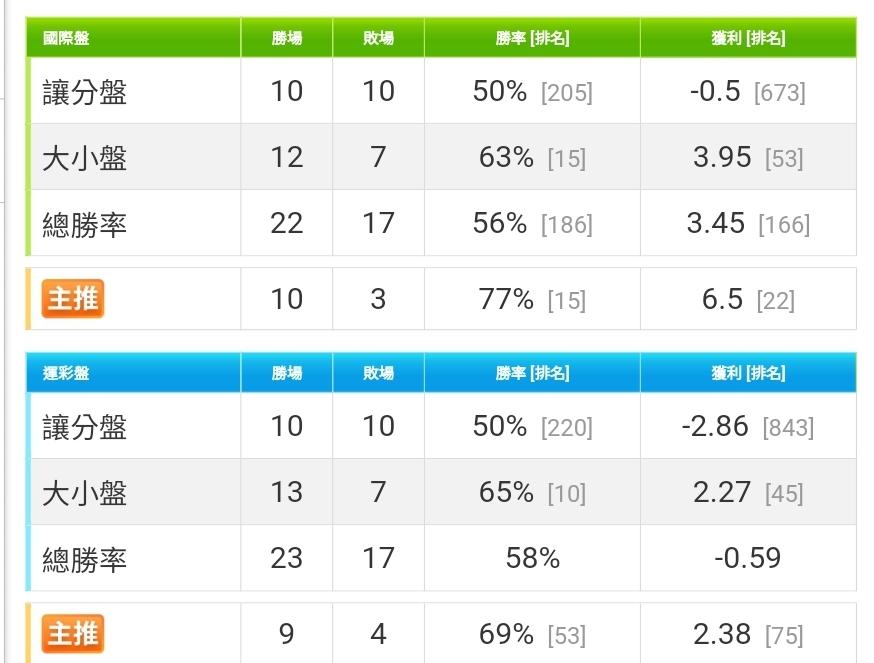Open the 總勝率 row under 國際盤
874x663 pixels.
coord(441,223)
